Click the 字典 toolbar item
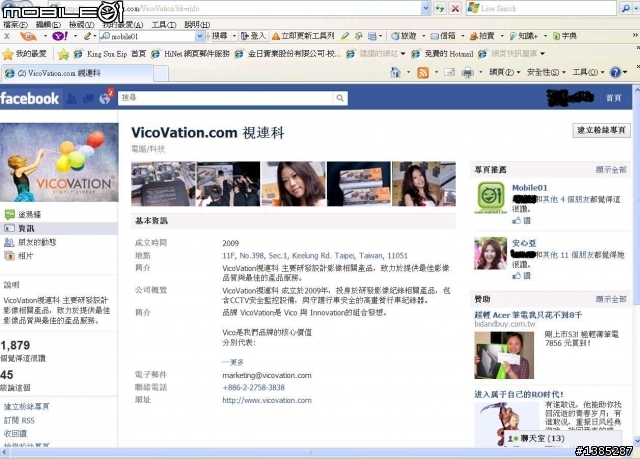Viewport: 640px width, 459px height. (565, 36)
